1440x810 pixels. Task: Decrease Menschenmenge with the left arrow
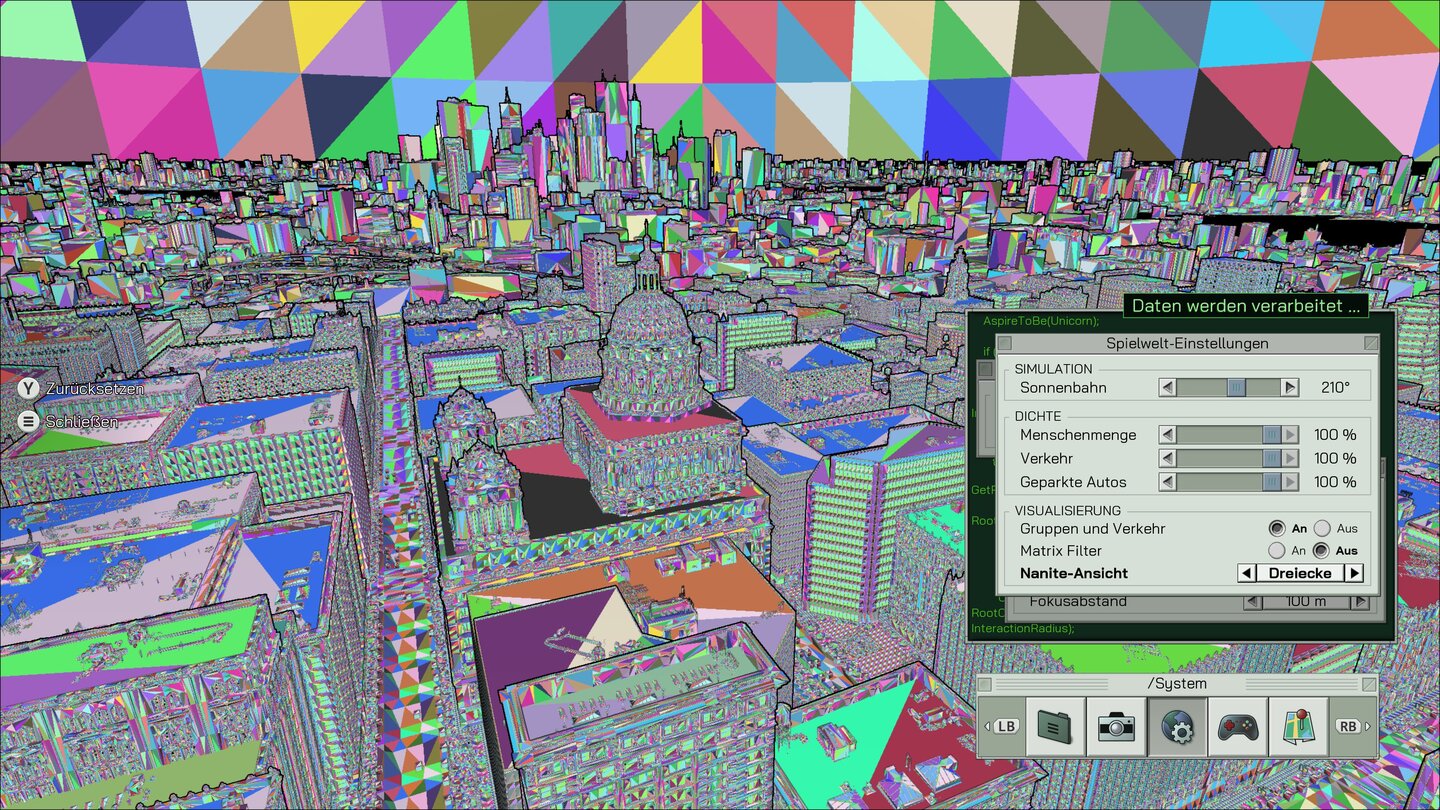(1167, 435)
